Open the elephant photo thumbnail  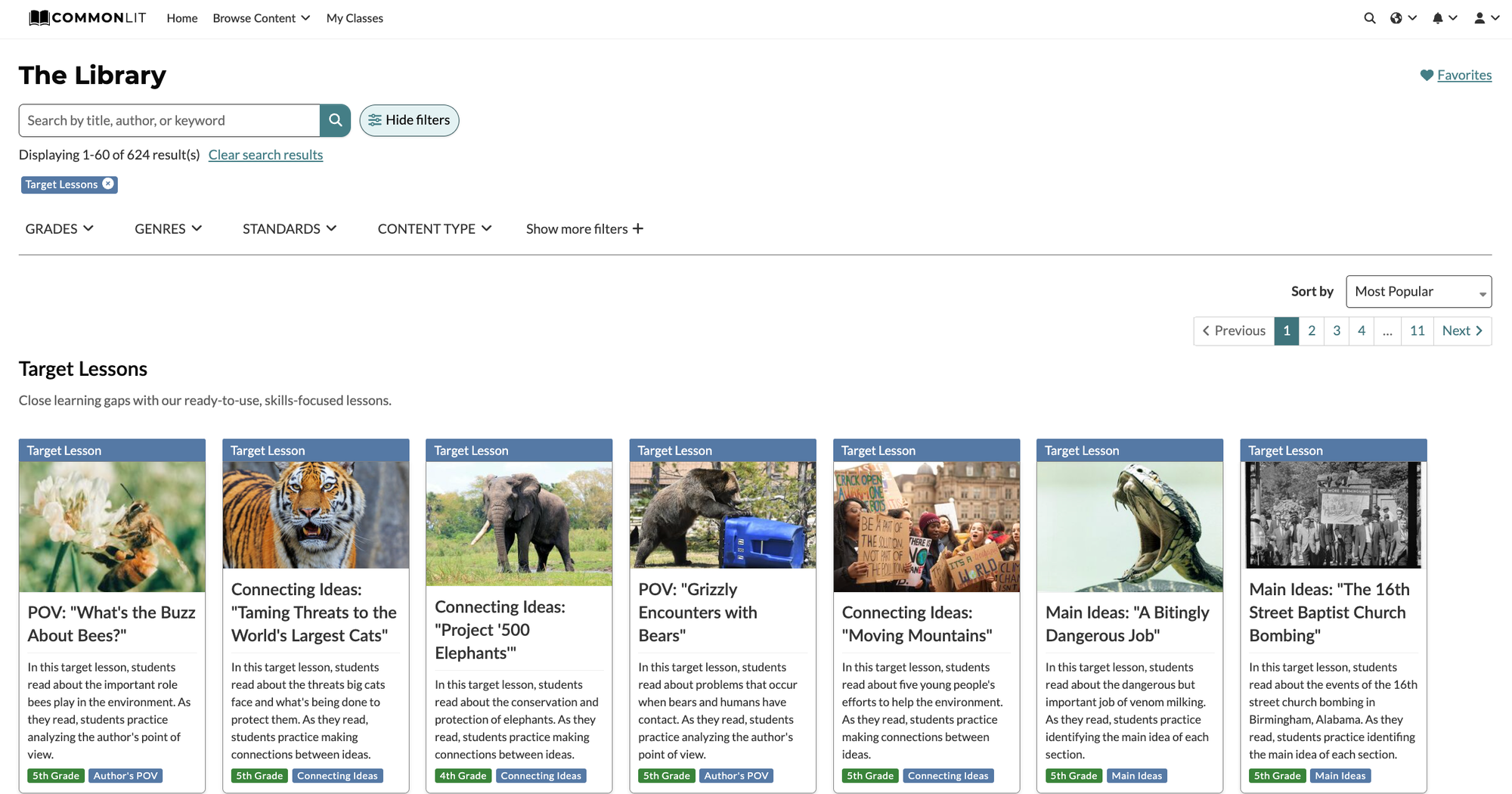[519, 524]
